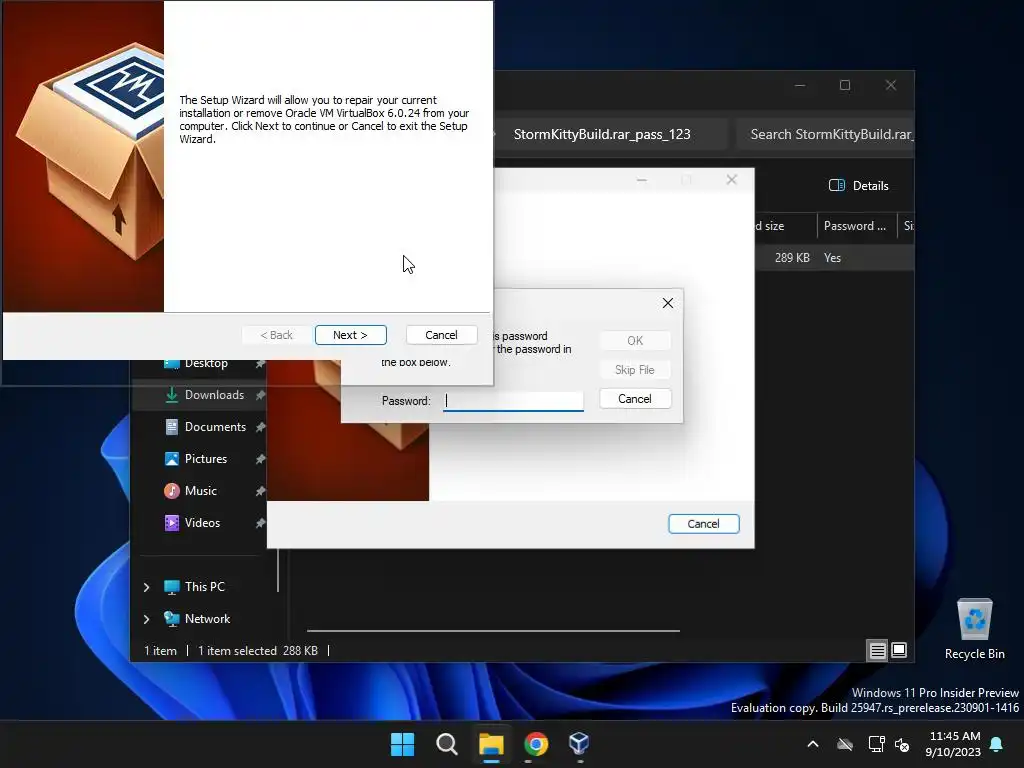Viewport: 1024px width, 768px height.
Task: Open Google Chrome from the taskbar
Action: click(536, 744)
